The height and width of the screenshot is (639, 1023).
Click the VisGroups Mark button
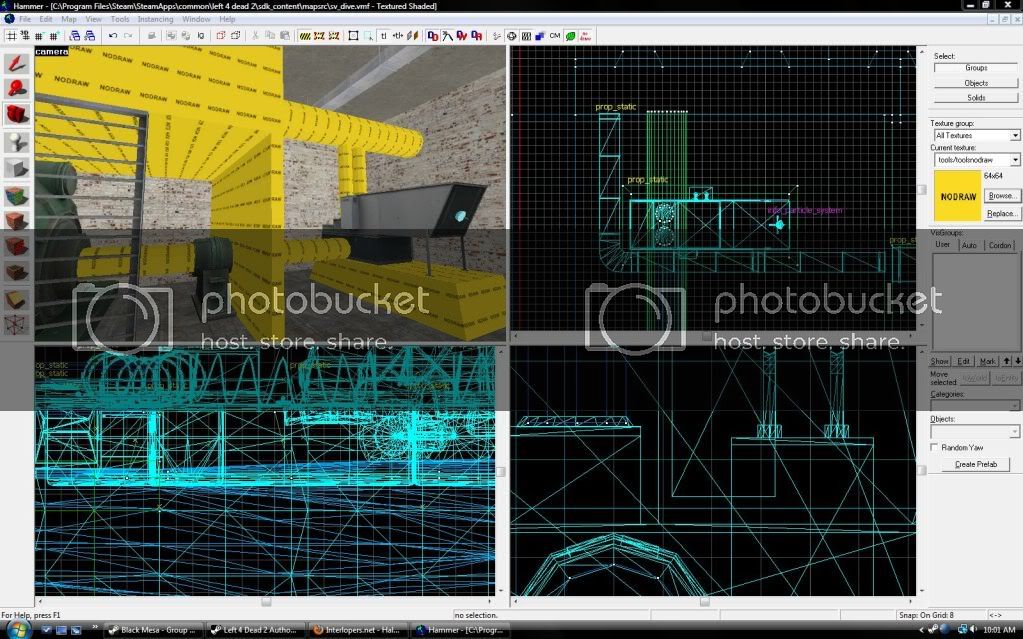click(x=988, y=361)
